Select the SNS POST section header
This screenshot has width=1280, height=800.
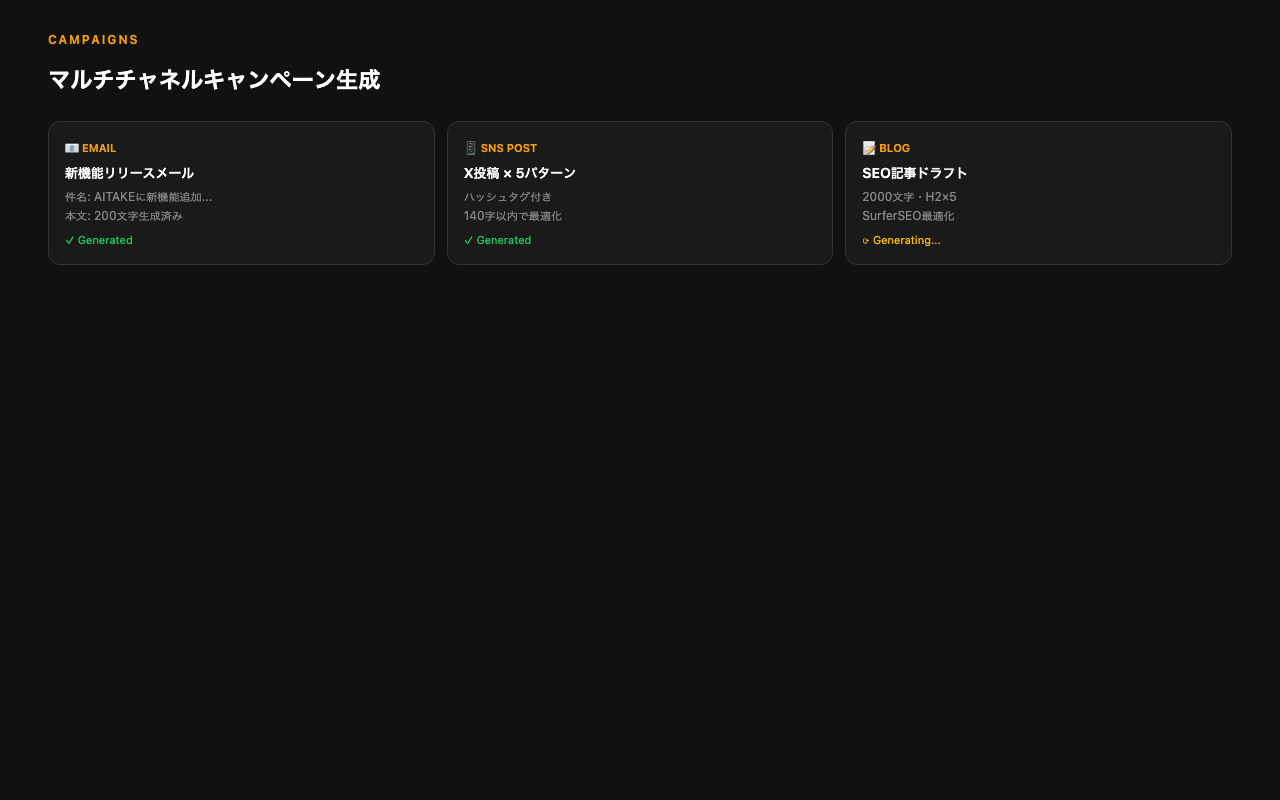[x=509, y=147]
